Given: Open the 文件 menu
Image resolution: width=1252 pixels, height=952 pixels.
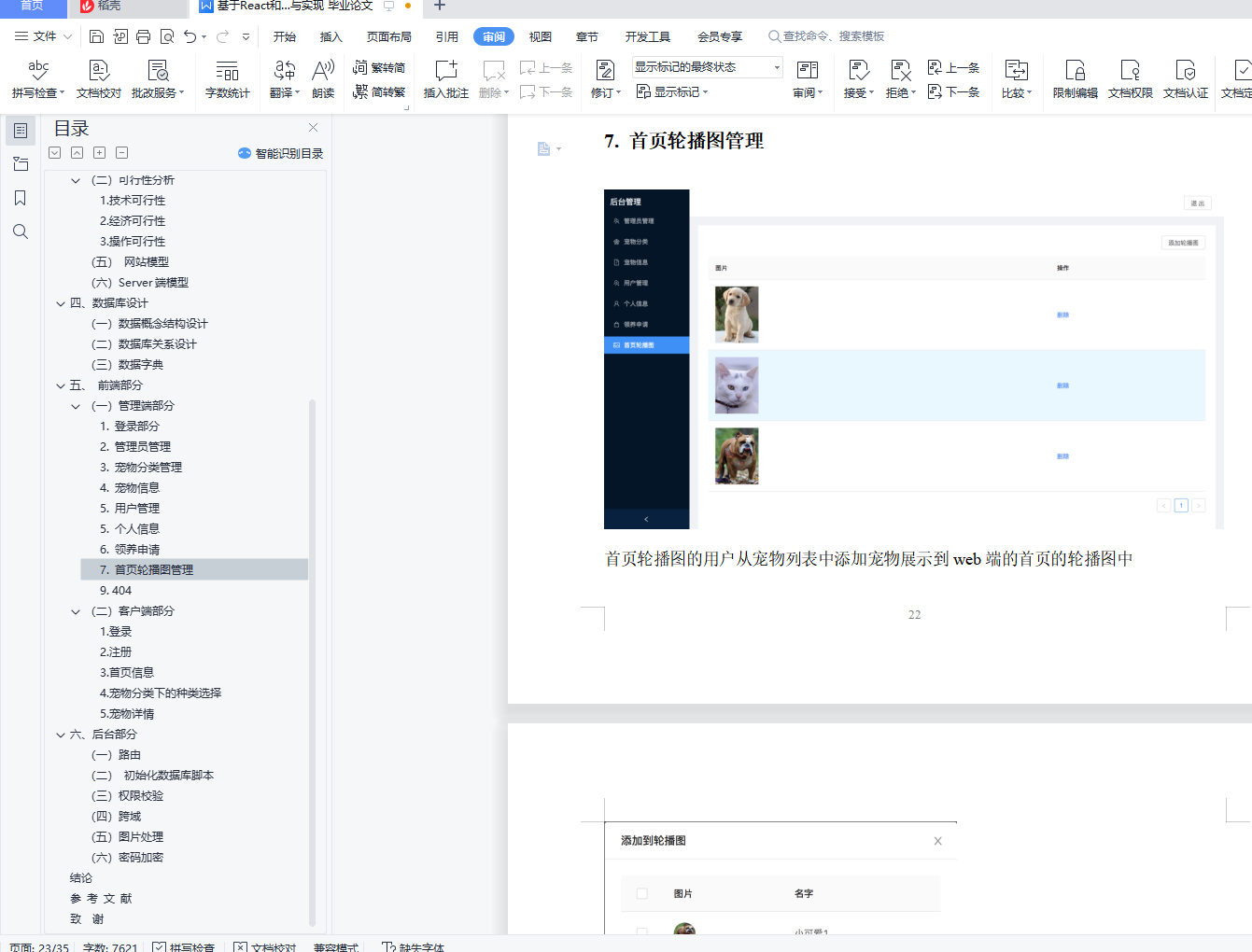Looking at the screenshot, I should click(43, 36).
